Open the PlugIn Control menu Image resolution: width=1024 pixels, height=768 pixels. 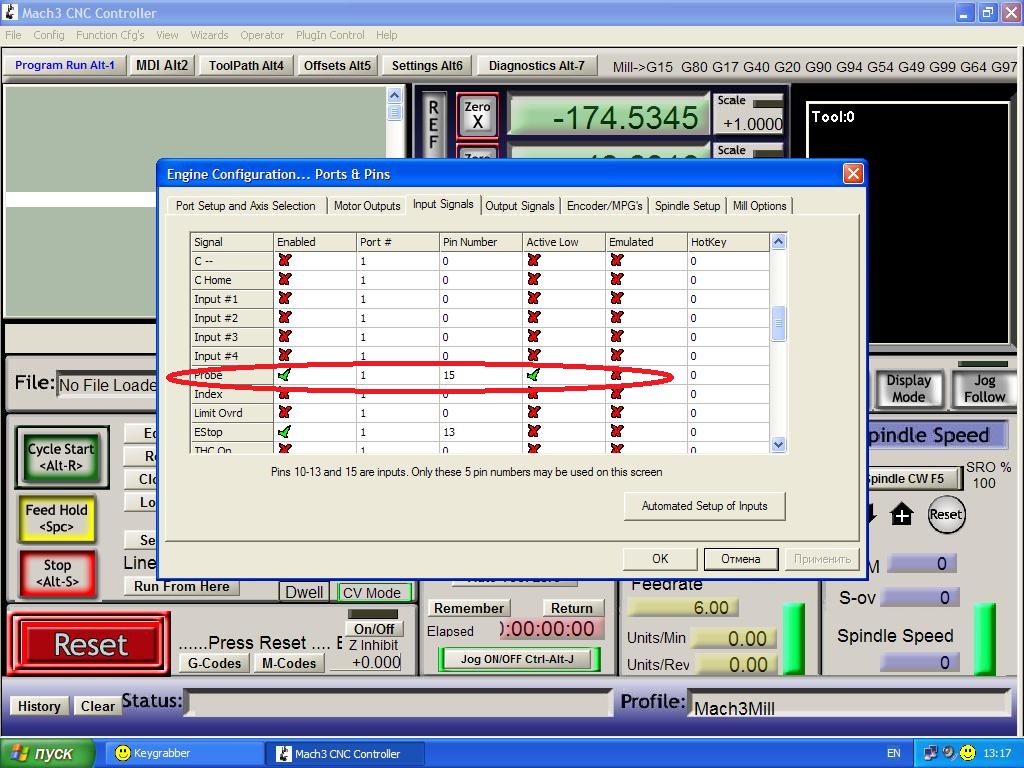pos(330,35)
